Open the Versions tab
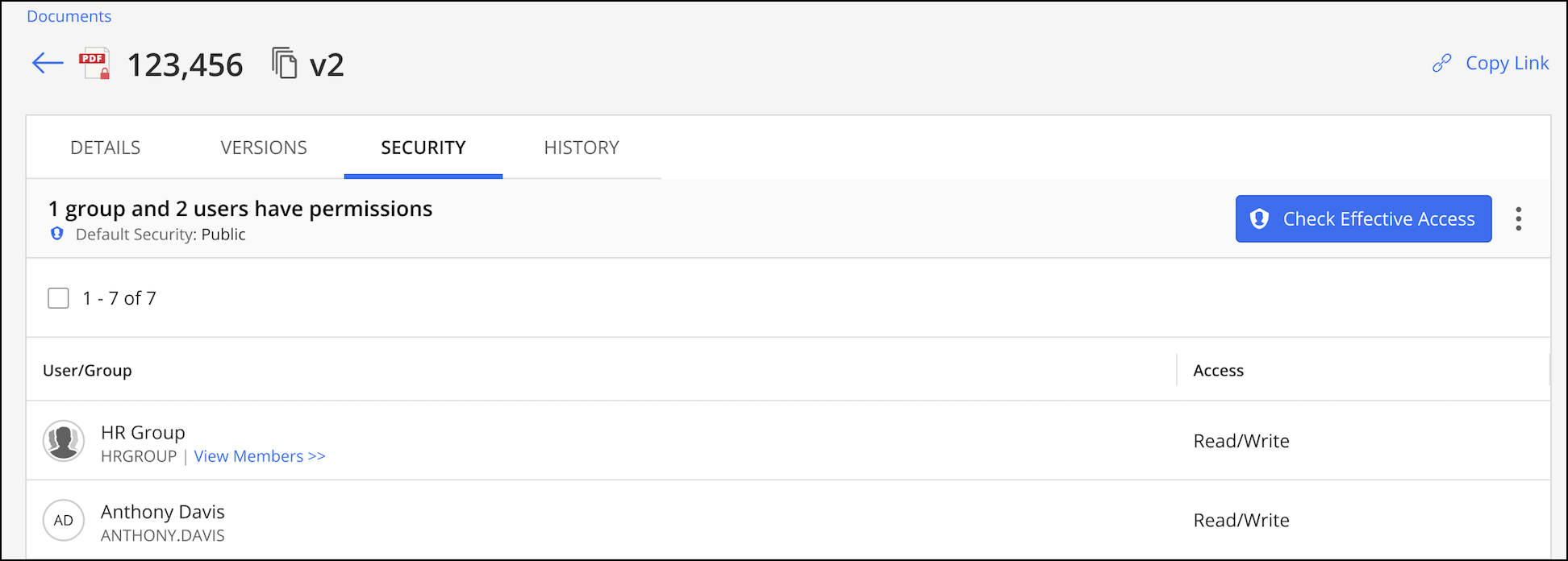Screen dimensions: 1568x561 coord(264,148)
